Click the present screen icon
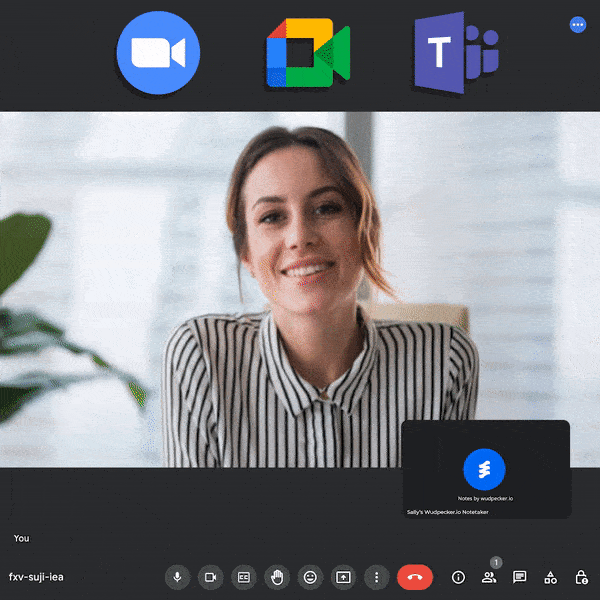This screenshot has width=600, height=600. pos(343,577)
